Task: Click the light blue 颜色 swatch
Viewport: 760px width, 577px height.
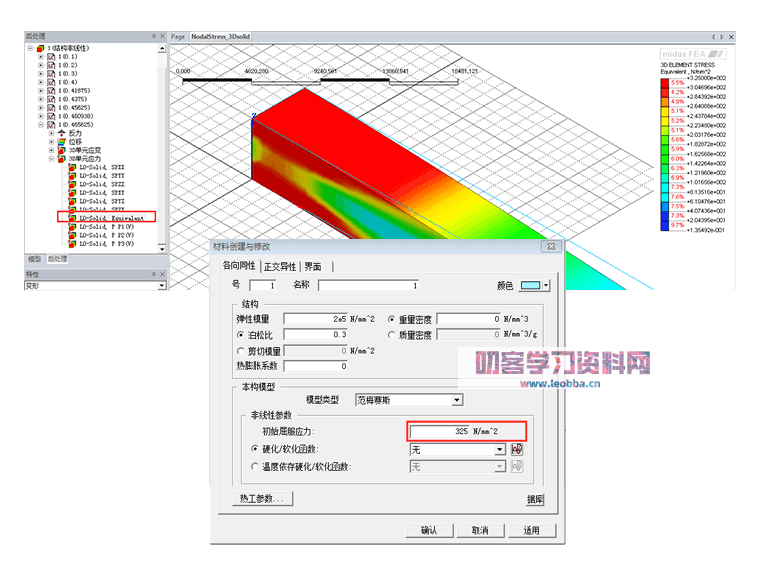Action: point(530,285)
